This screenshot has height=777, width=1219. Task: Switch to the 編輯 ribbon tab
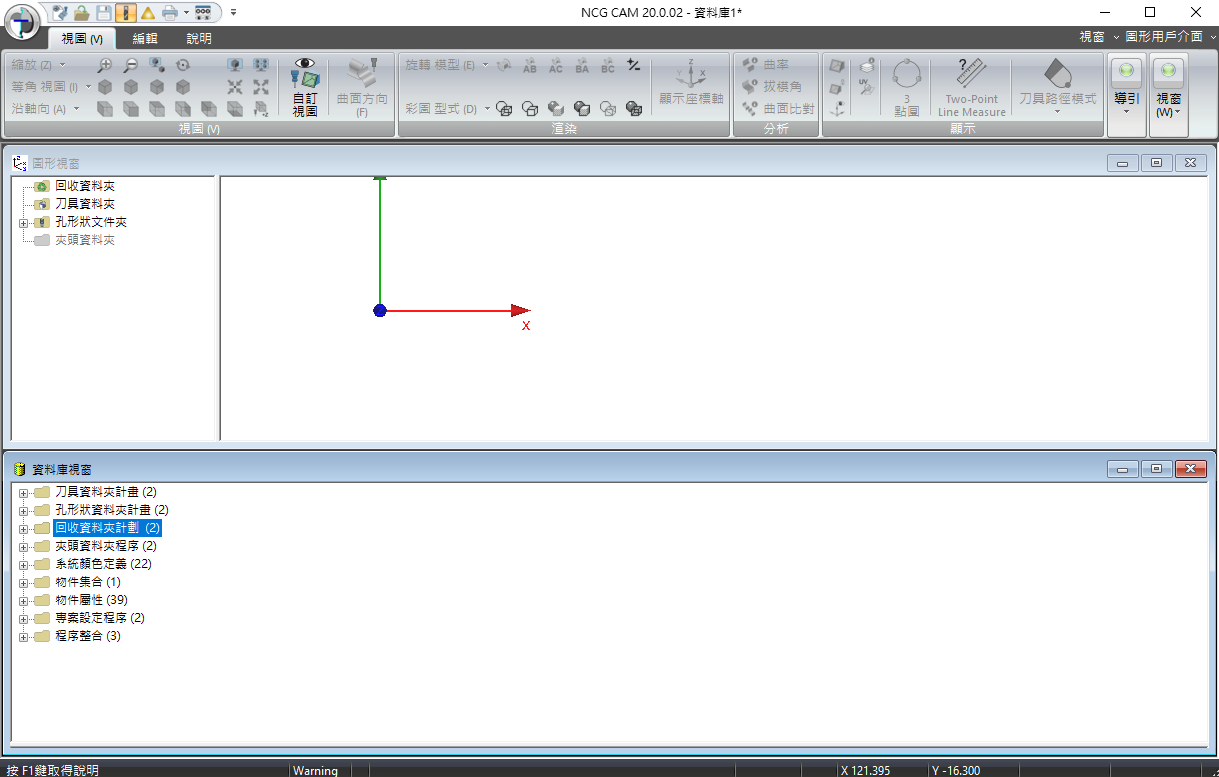[145, 39]
